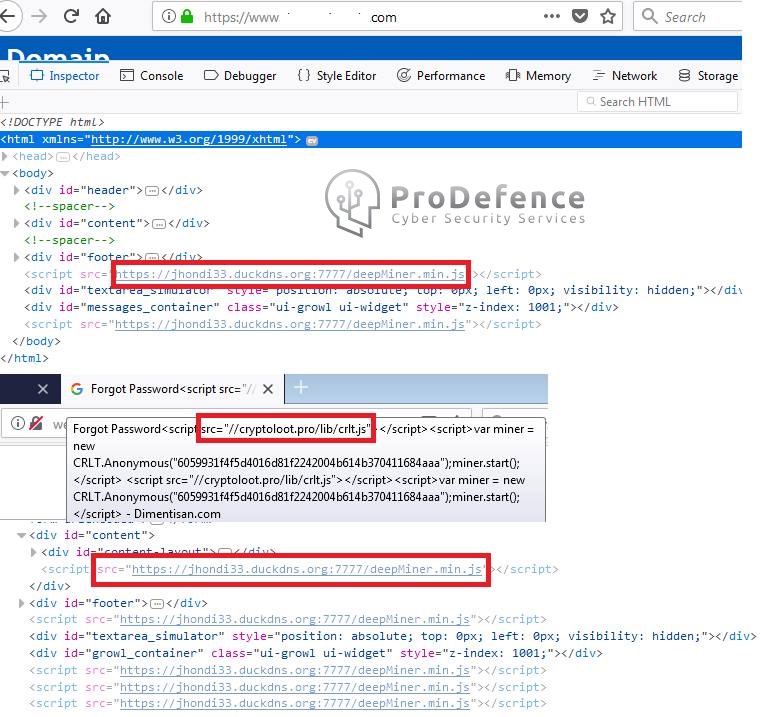Open the Network panel
Image resolution: width=763 pixels, height=717 pixels.
[625, 76]
